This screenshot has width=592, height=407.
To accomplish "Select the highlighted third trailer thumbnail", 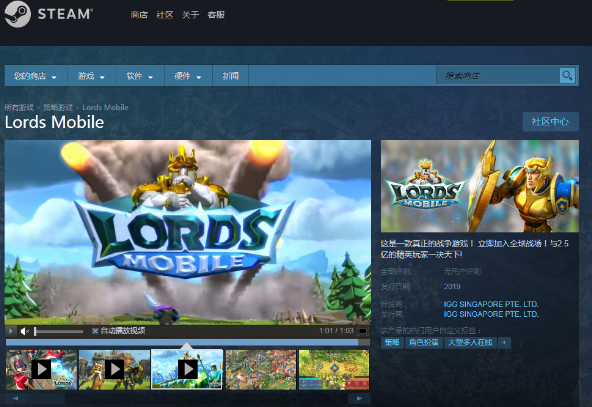I will click(187, 369).
